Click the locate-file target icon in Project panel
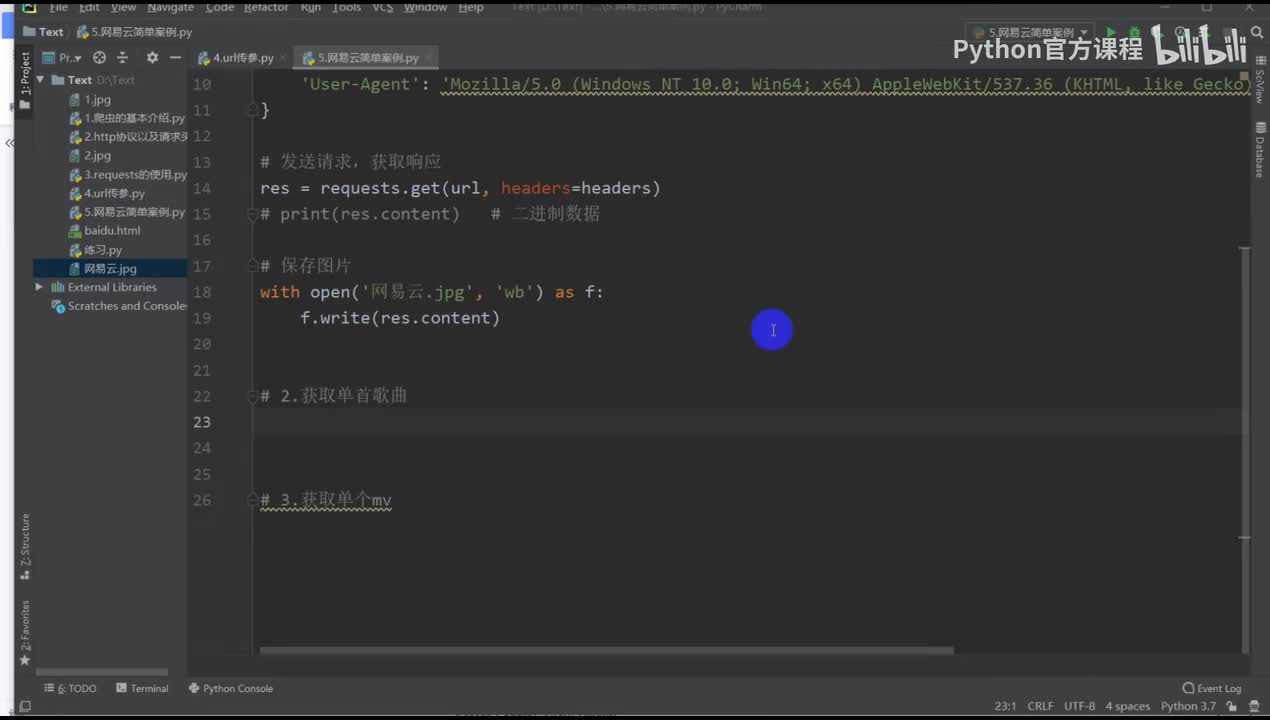1270x720 pixels. (x=99, y=58)
